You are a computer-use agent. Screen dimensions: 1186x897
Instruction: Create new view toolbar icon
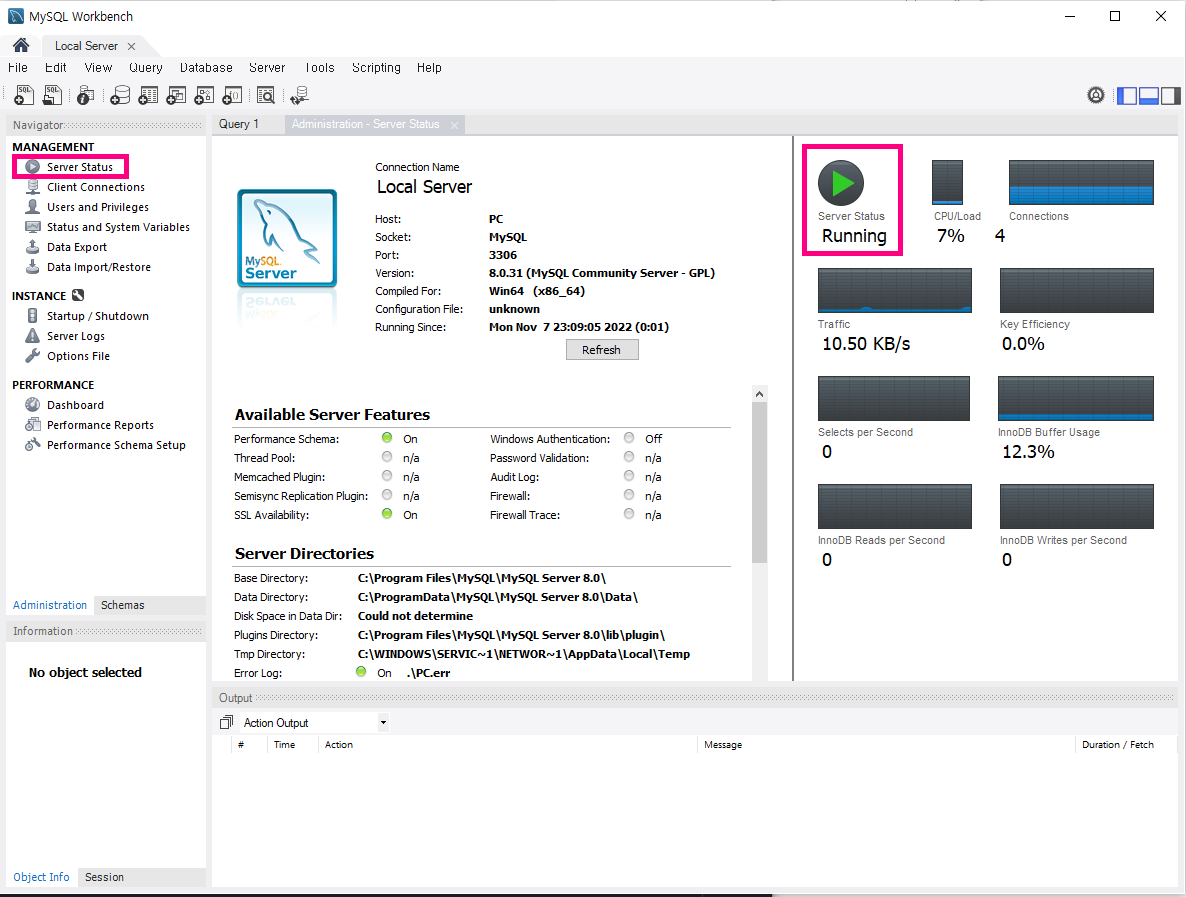(176, 95)
